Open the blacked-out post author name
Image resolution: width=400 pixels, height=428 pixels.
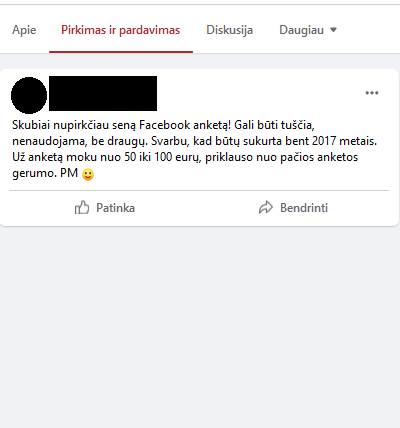(x=103, y=93)
